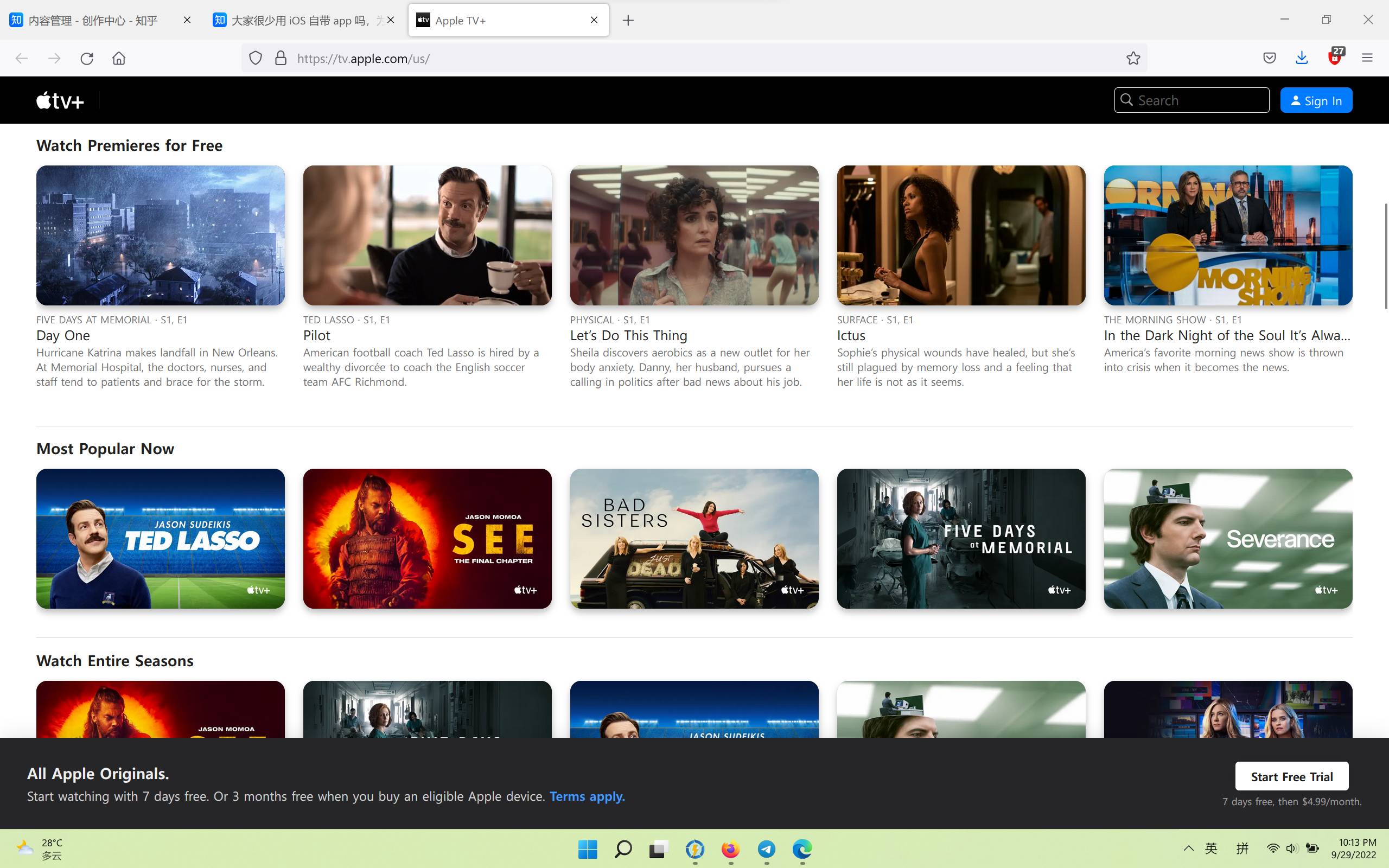Click the 英 input language indicator

(x=1211, y=848)
